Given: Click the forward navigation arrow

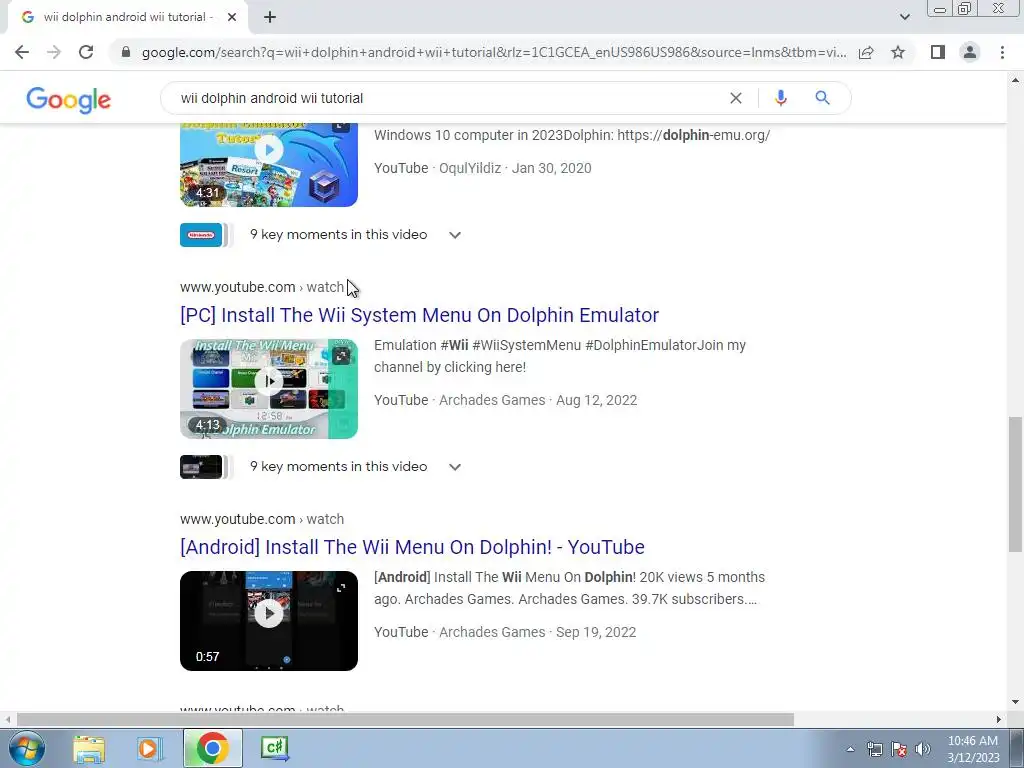Looking at the screenshot, I should point(54,52).
